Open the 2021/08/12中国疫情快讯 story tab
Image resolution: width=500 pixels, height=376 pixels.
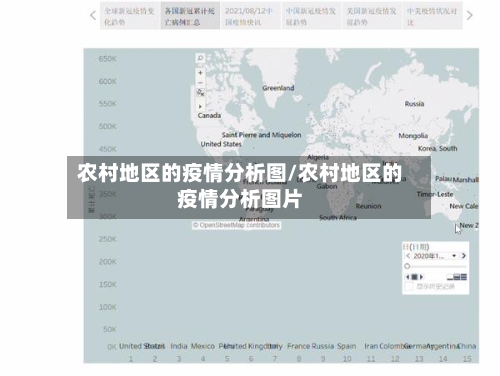pos(251,16)
